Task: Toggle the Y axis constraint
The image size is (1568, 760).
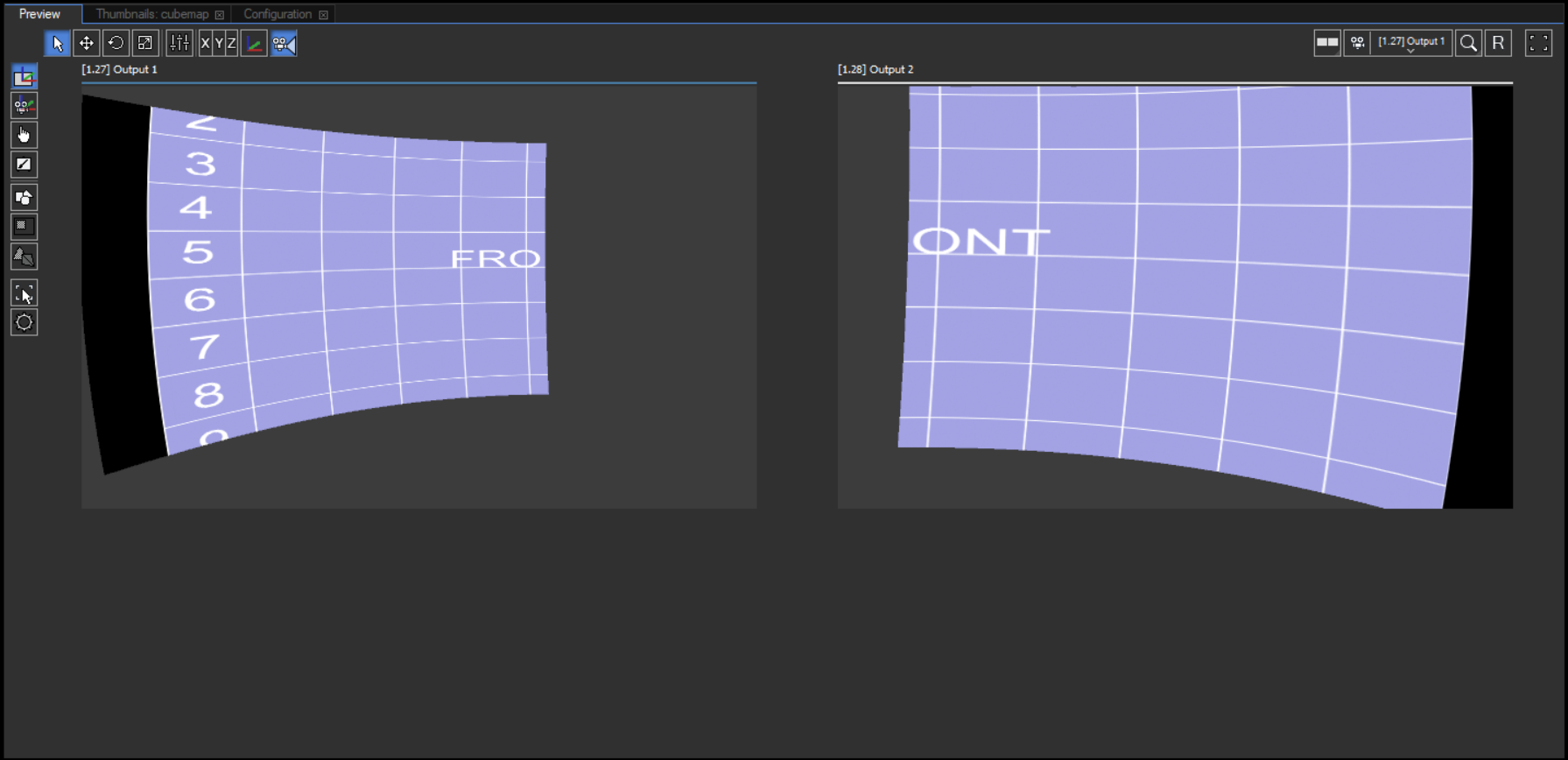Action: [x=219, y=43]
